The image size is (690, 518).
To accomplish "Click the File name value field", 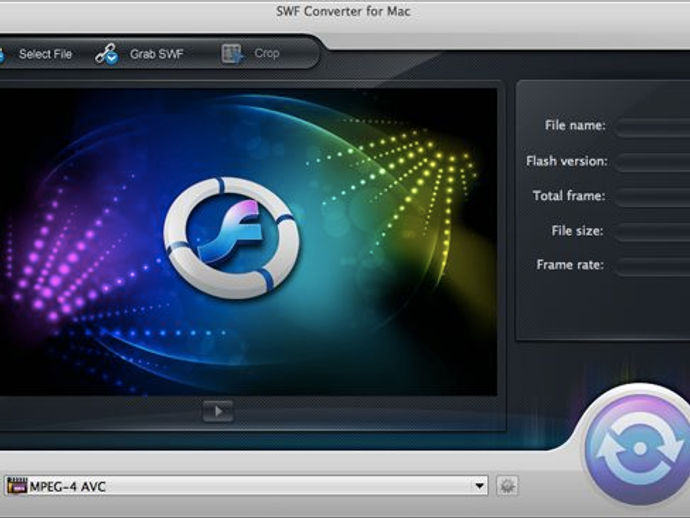I will click(653, 127).
